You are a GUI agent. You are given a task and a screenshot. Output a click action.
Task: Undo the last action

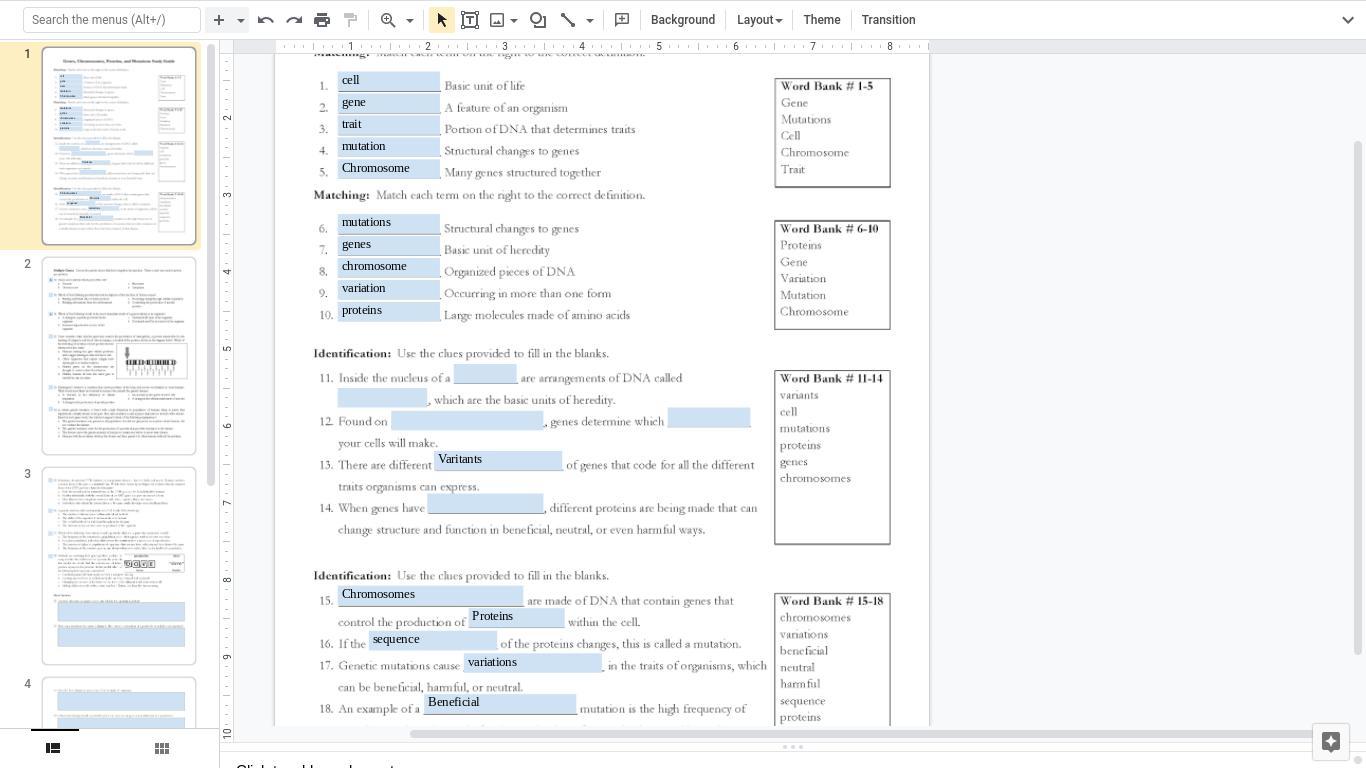(266, 20)
